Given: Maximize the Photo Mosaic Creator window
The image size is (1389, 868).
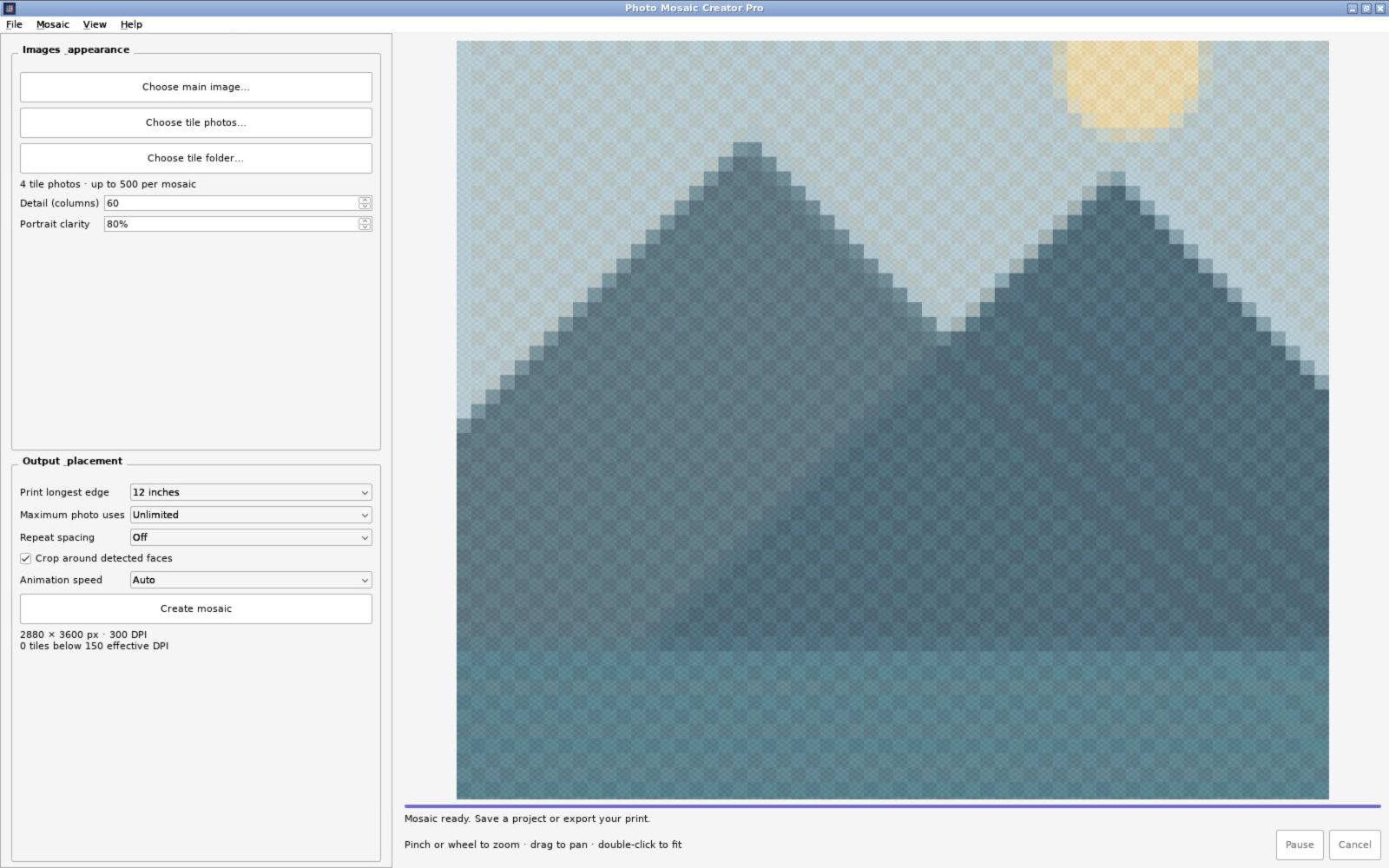Looking at the screenshot, I should 1366,8.
